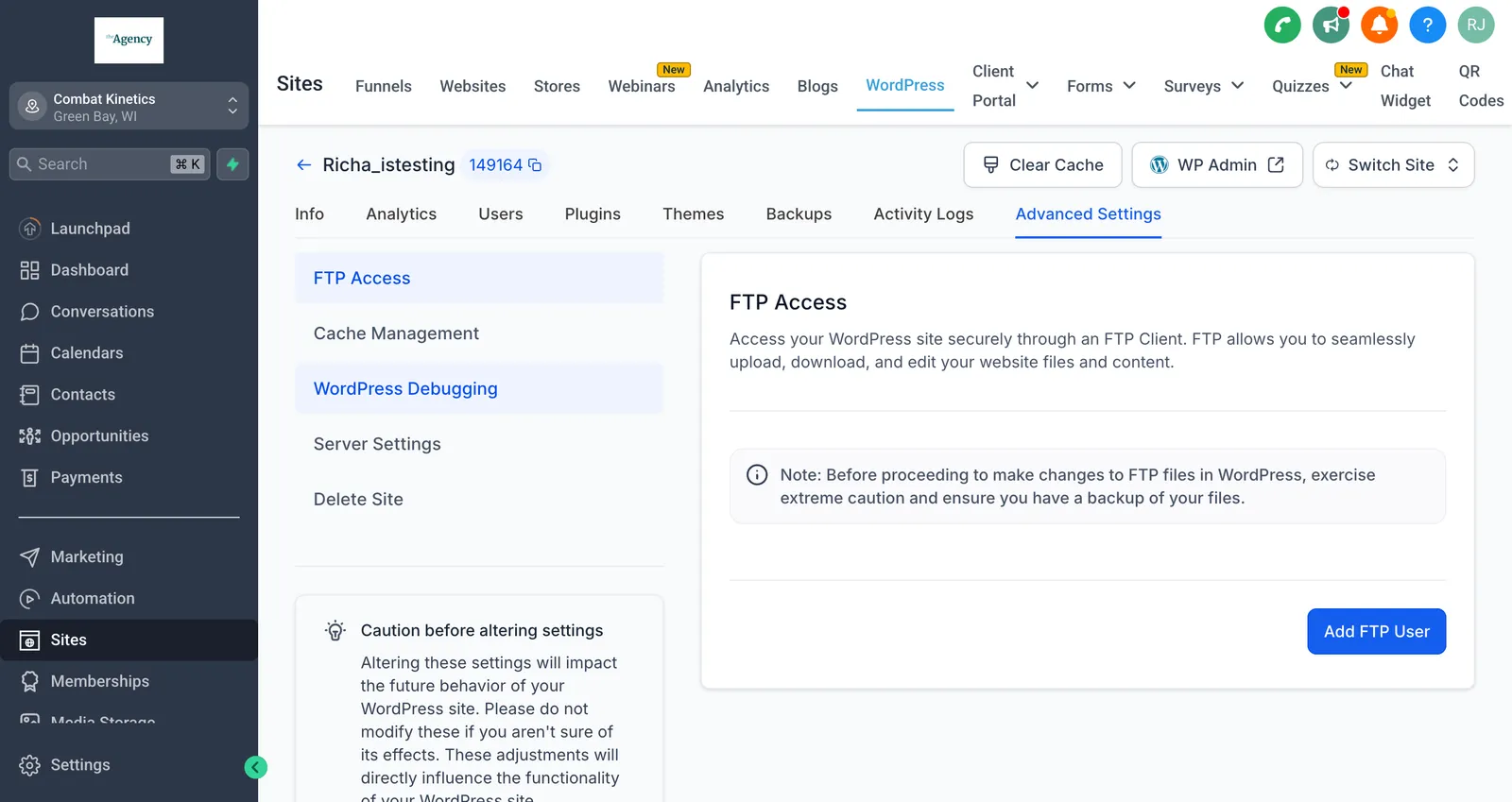
Task: Click the Add FTP User button
Action: pyautogui.click(x=1376, y=632)
